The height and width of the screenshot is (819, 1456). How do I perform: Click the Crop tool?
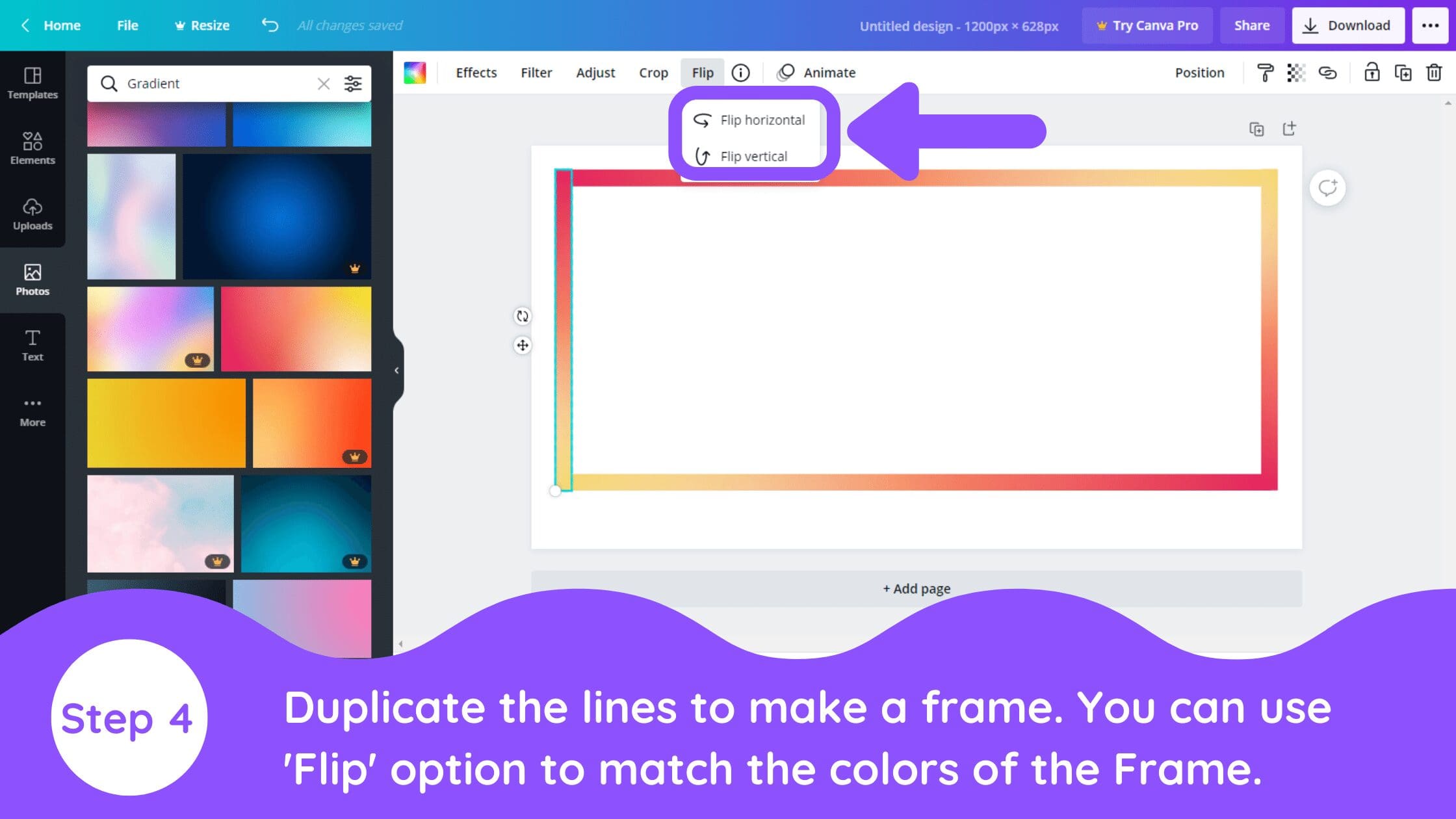point(653,72)
